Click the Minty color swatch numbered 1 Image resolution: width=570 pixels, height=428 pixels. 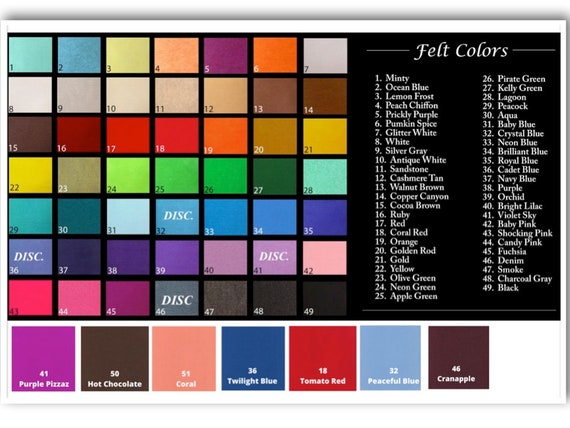pos(31,55)
